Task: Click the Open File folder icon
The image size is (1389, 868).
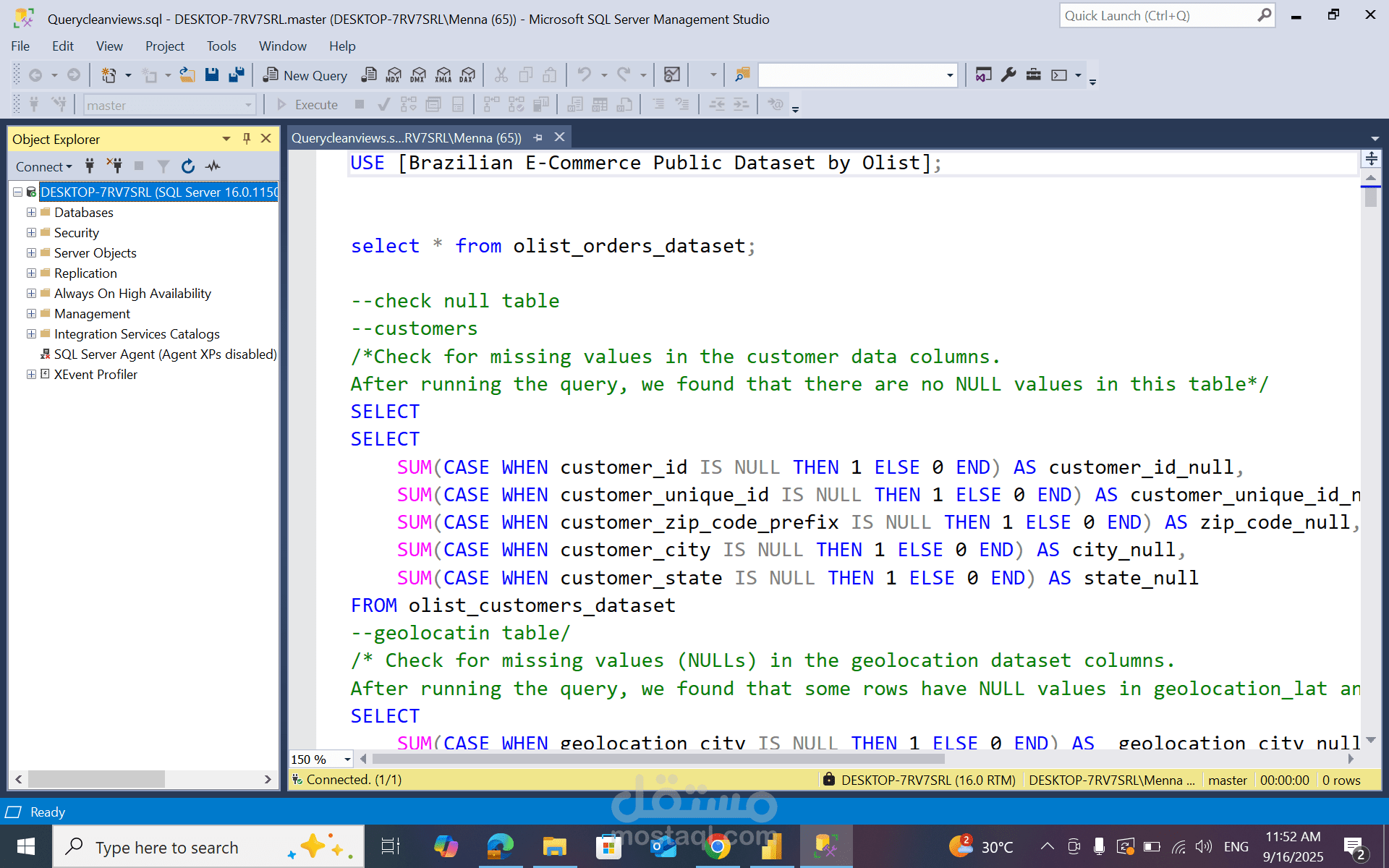Action: (x=187, y=75)
